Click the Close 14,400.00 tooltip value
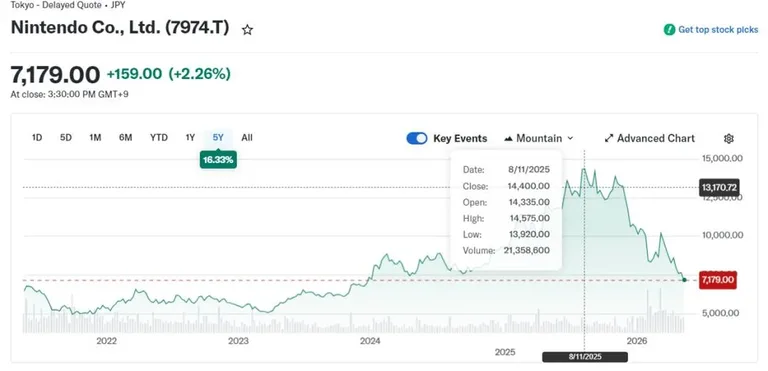Image resolution: width=768 pixels, height=371 pixels. (x=528, y=186)
